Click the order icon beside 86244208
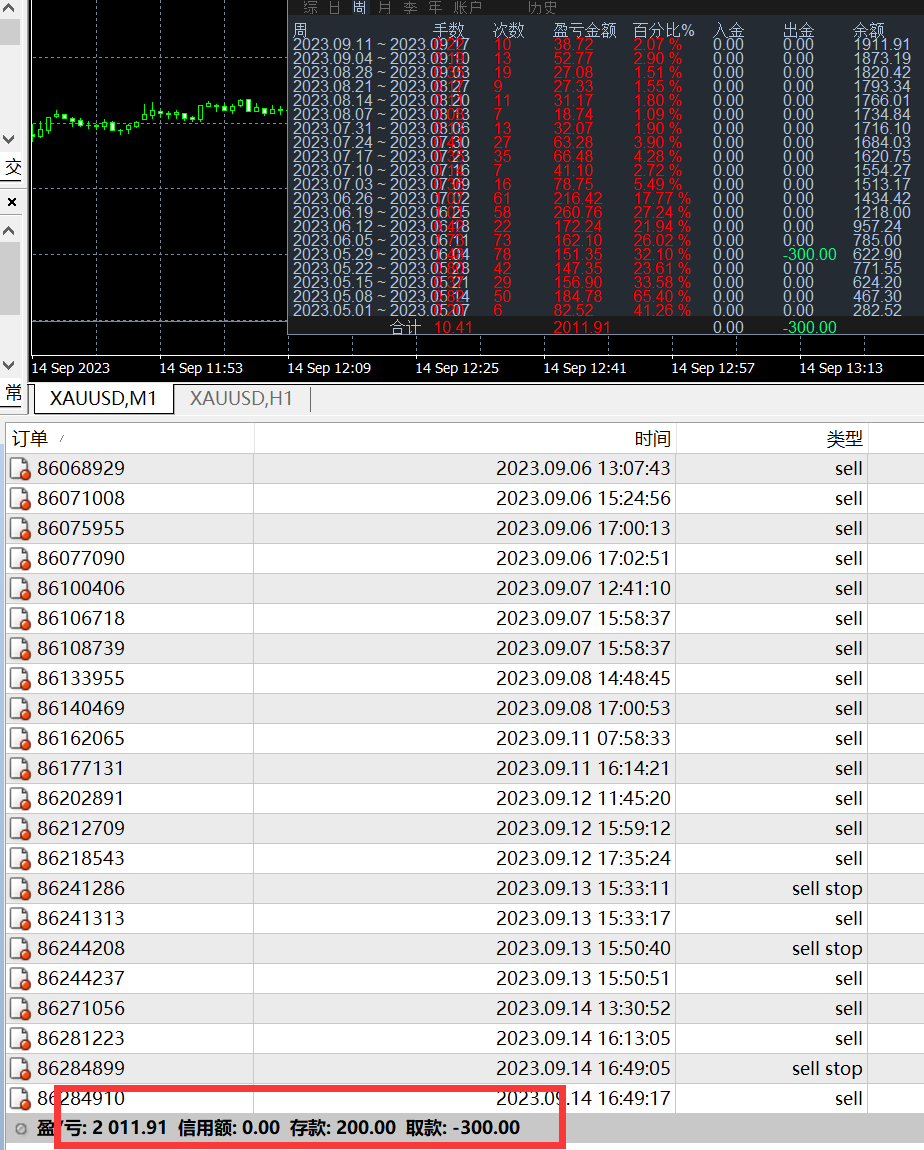924x1150 pixels. pos(20,950)
